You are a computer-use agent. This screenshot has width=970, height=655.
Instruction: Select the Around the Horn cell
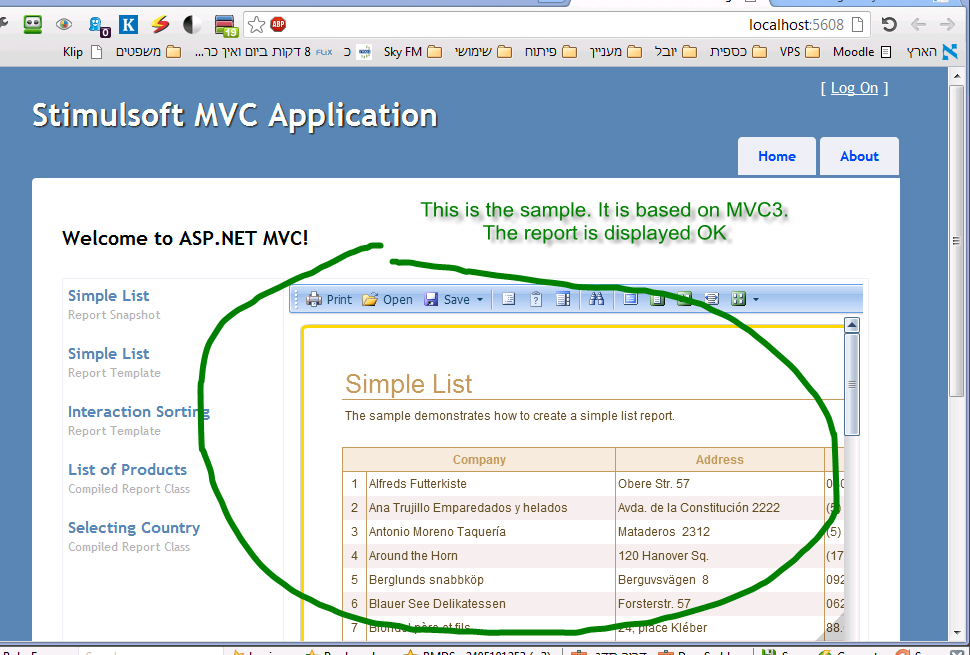pyautogui.click(x=490, y=555)
